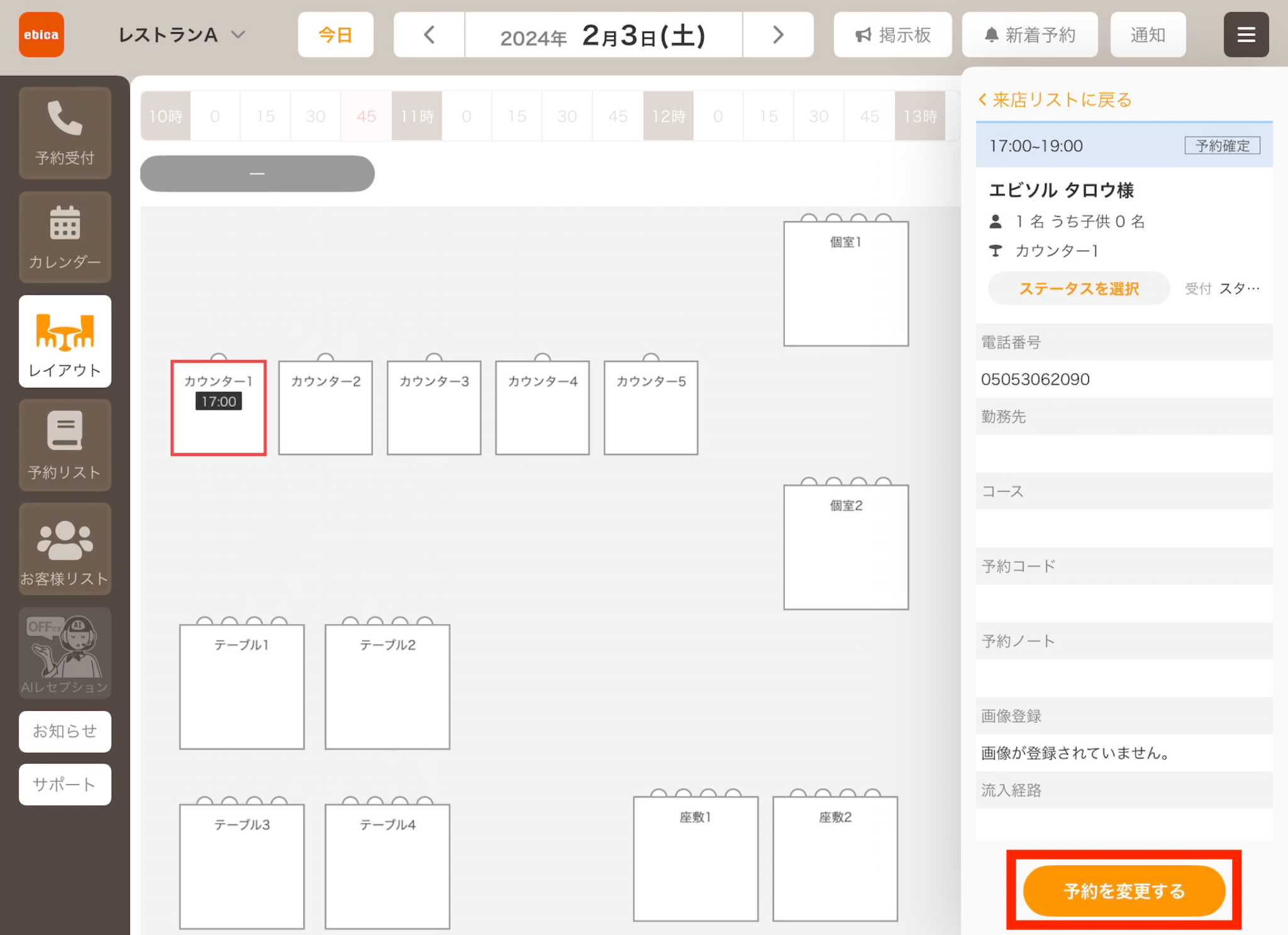Screen dimensions: 1288x935
Task: Select the 個室1 private room
Action: 846,284
